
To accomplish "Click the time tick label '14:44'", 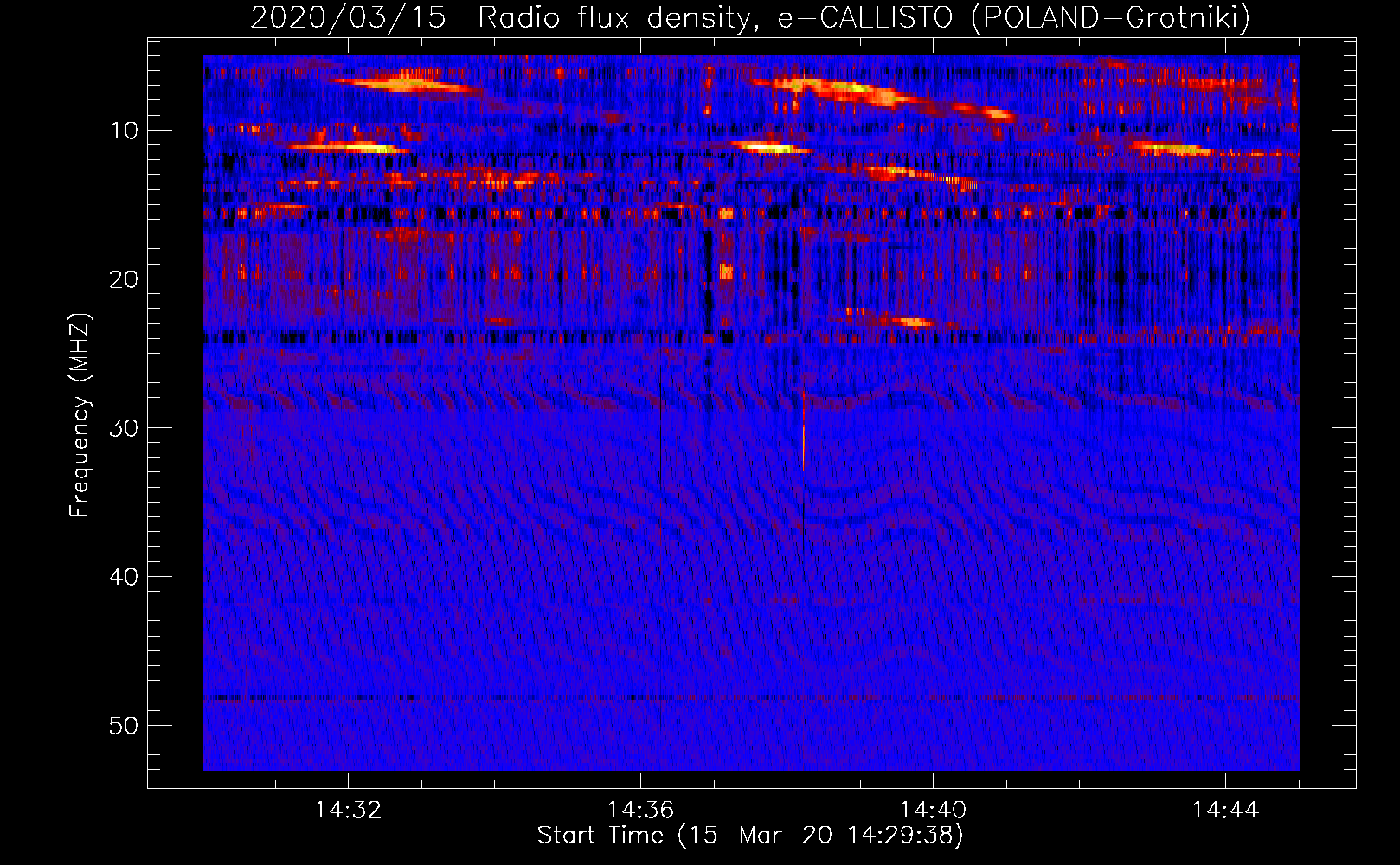I will click(x=1225, y=811).
